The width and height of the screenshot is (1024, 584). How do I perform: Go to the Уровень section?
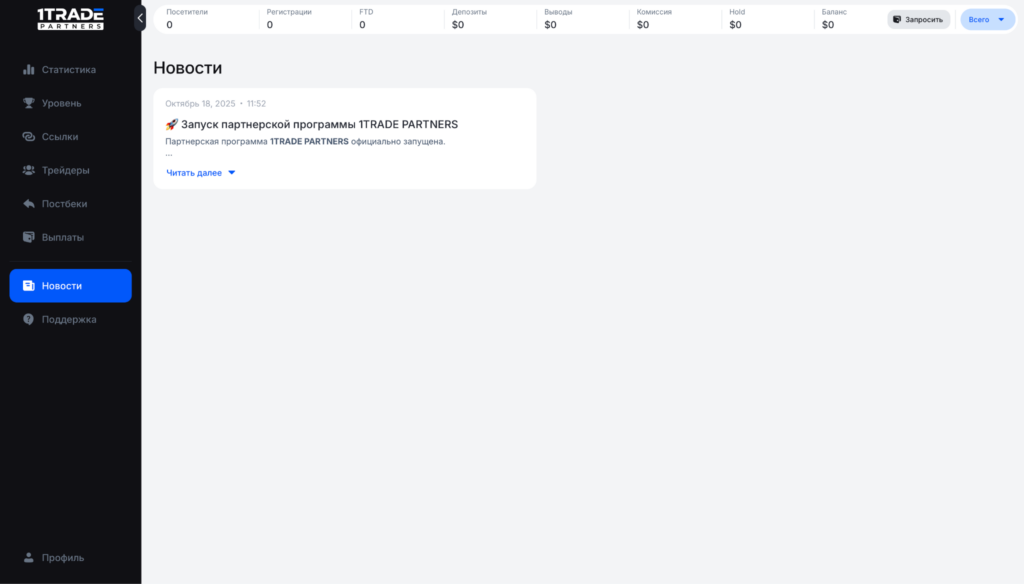point(71,103)
